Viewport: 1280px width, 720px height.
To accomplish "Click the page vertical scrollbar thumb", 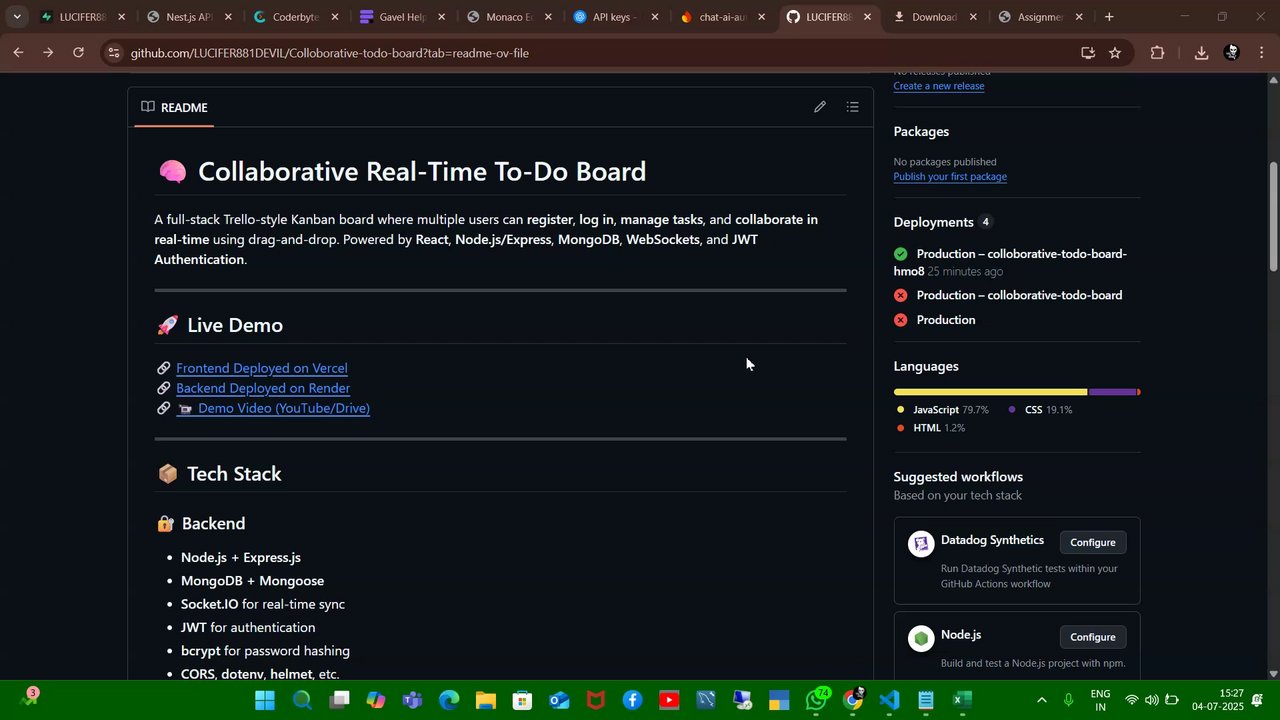I will 1273,215.
